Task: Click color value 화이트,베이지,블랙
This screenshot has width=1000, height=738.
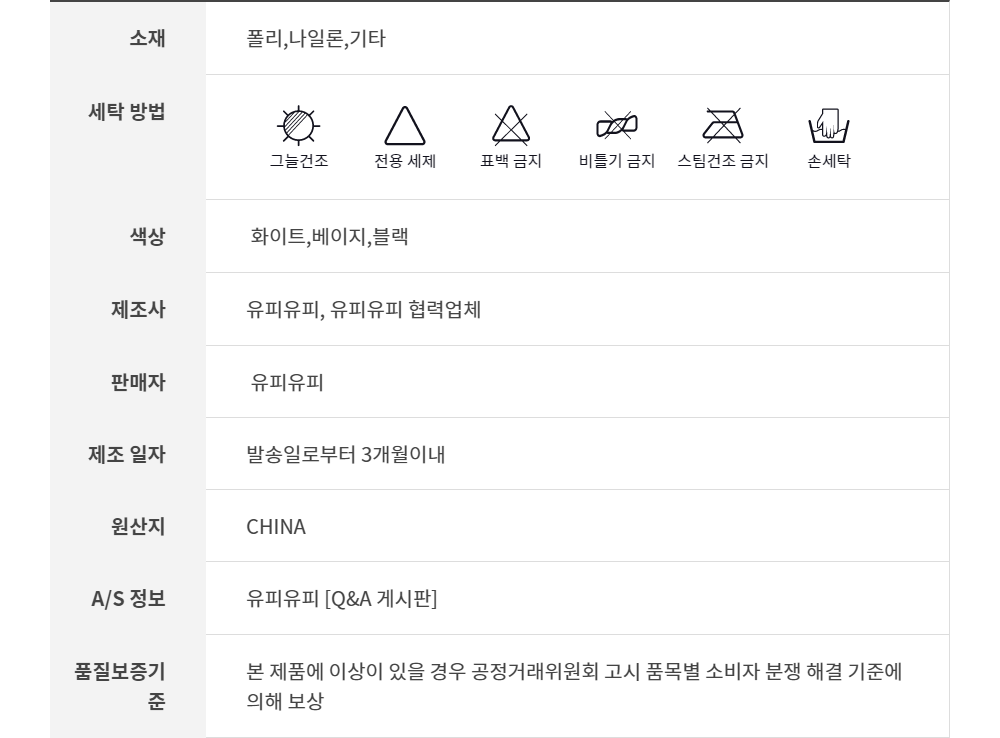Action: [329, 237]
